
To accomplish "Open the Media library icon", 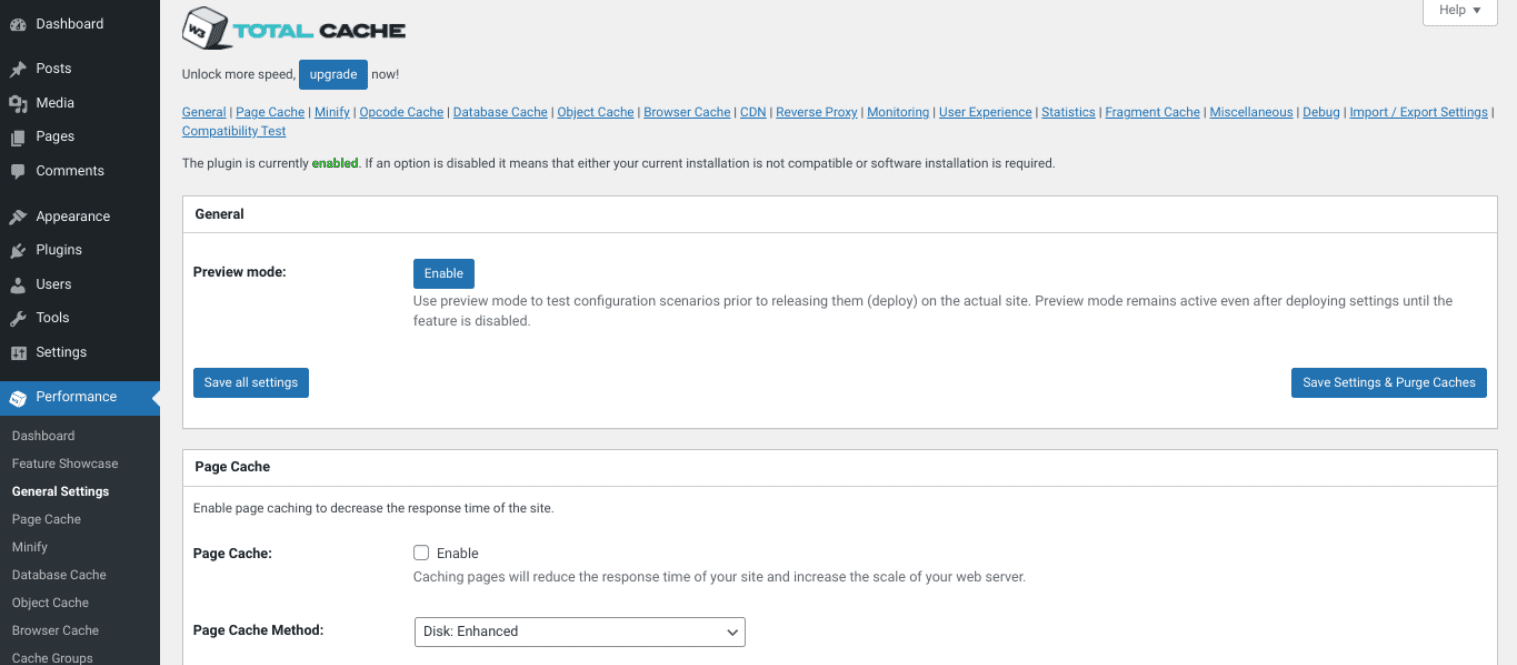I will (x=18, y=102).
